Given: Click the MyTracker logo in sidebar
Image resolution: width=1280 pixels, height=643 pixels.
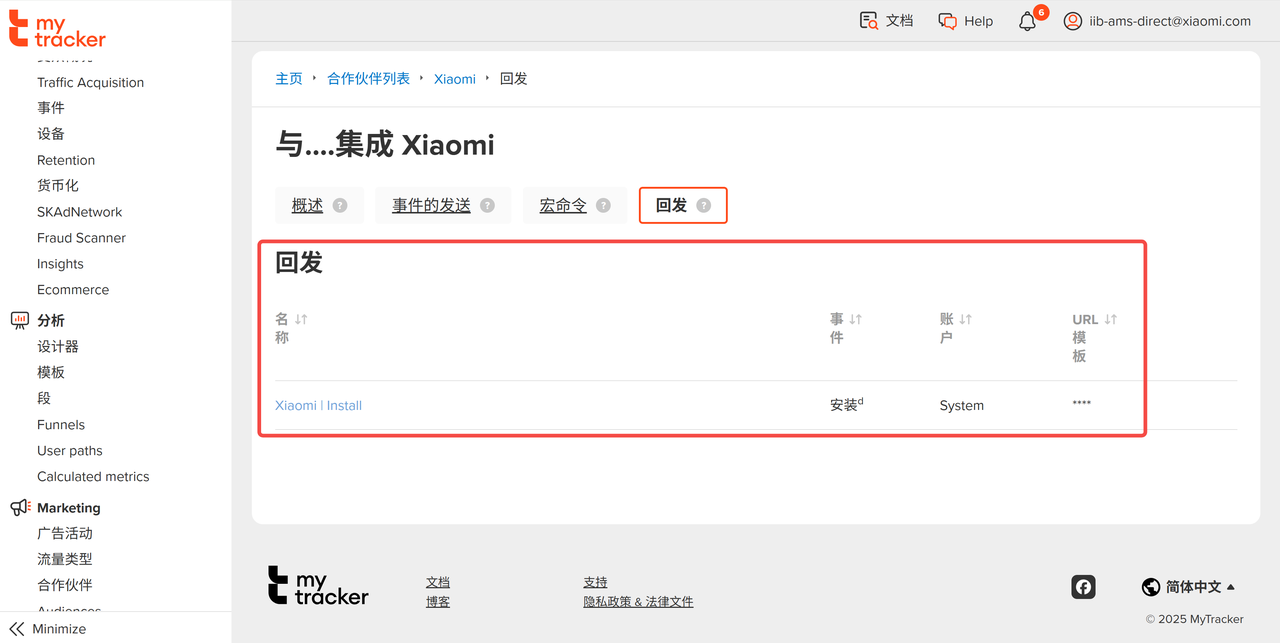Looking at the screenshot, I should [x=57, y=29].
